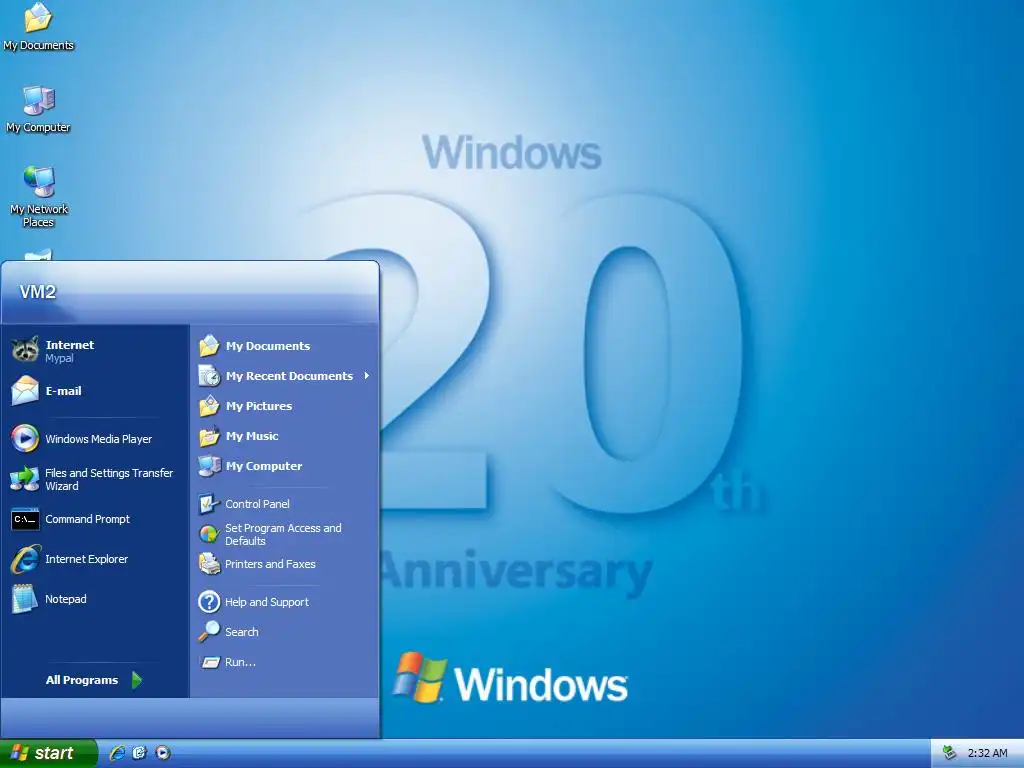The width and height of the screenshot is (1024, 768).
Task: Click the system tray network icon
Action: [949, 753]
